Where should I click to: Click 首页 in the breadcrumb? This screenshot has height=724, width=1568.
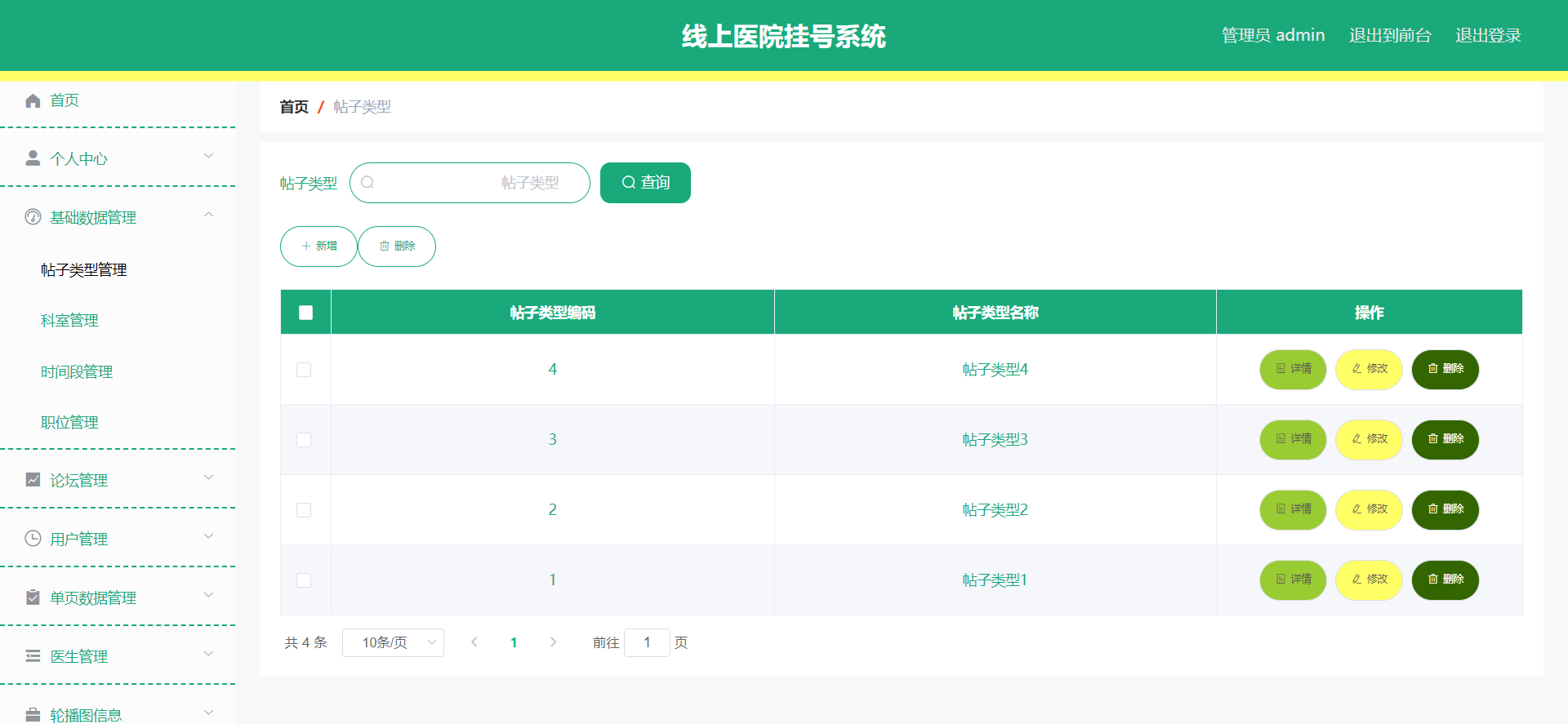pyautogui.click(x=294, y=107)
